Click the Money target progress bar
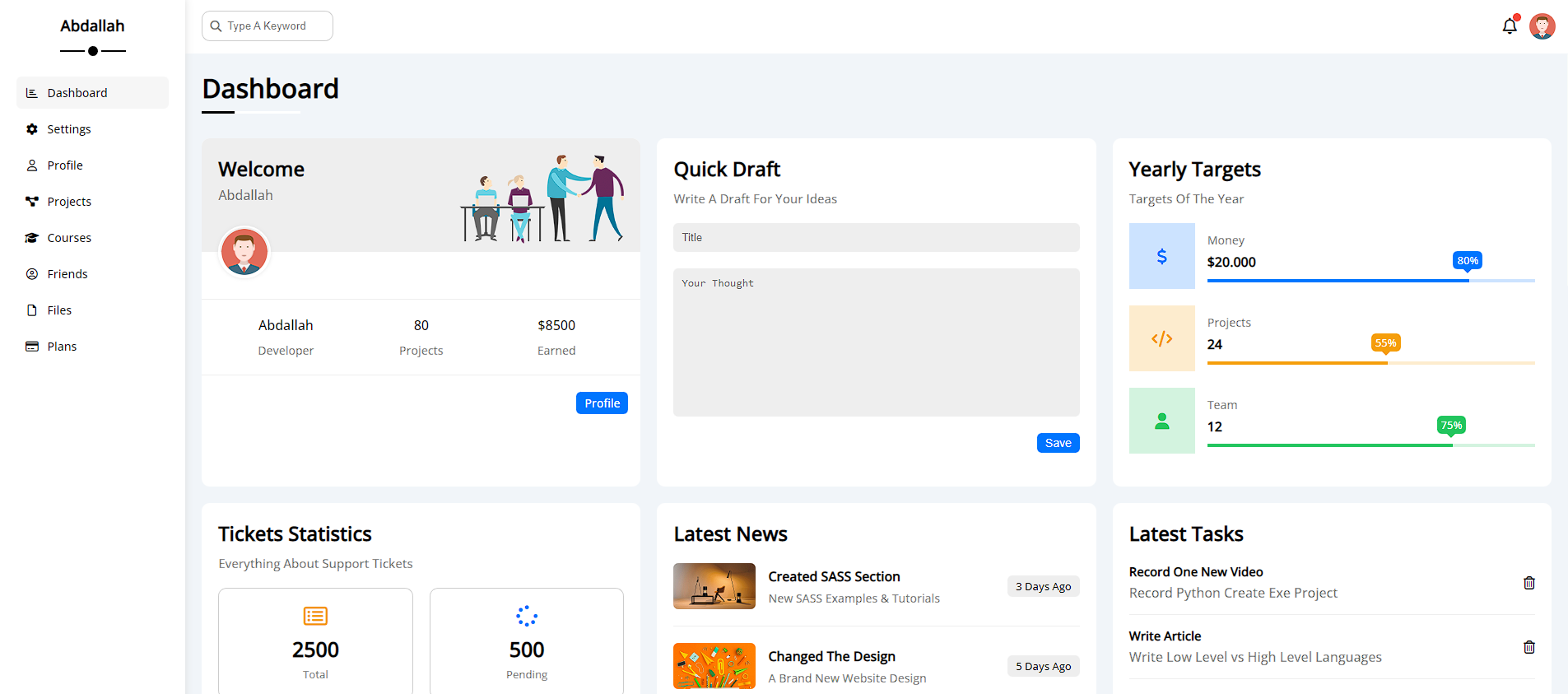The width and height of the screenshot is (1568, 694). (x=1370, y=281)
